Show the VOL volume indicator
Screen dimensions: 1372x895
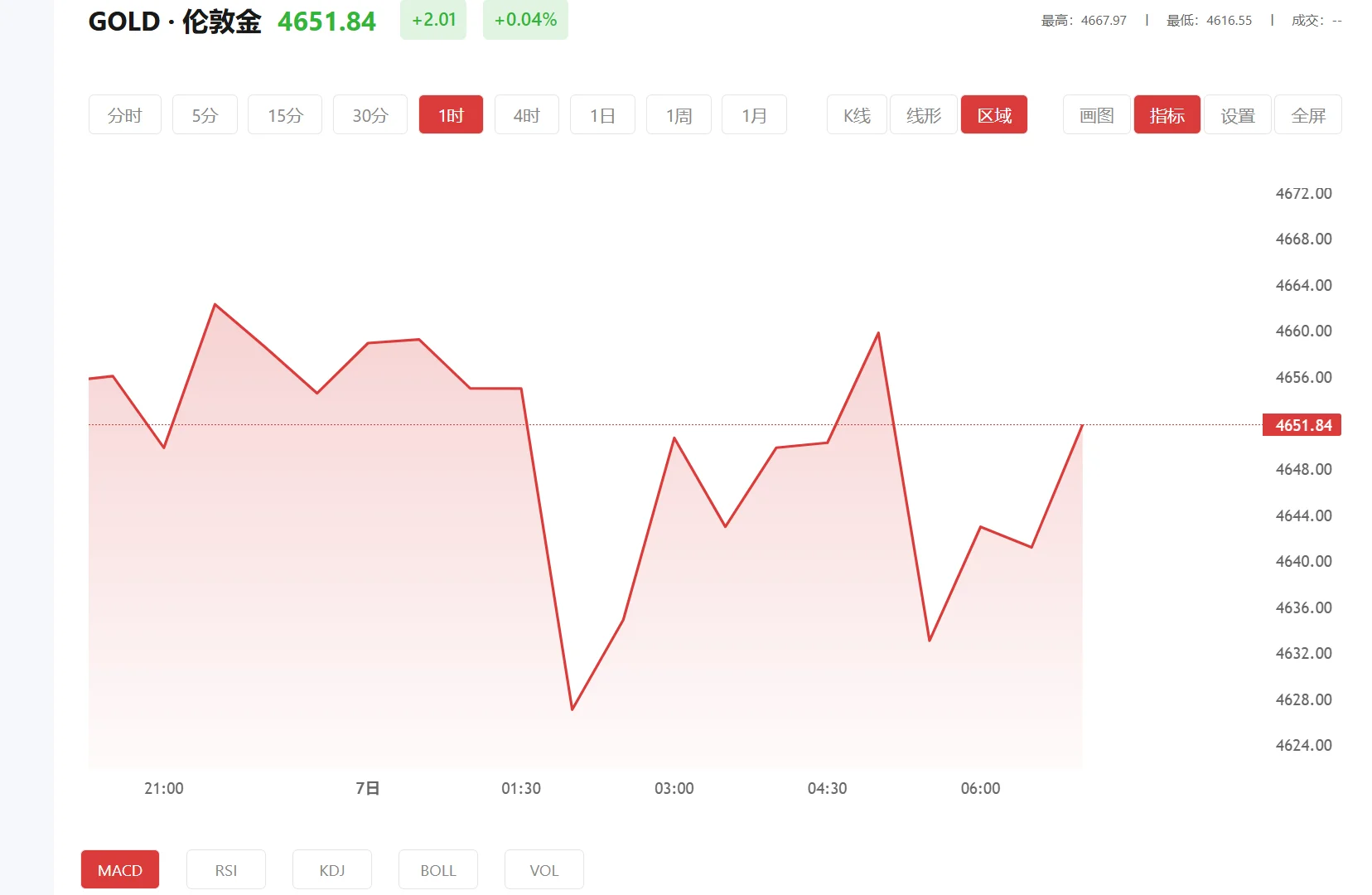click(543, 869)
